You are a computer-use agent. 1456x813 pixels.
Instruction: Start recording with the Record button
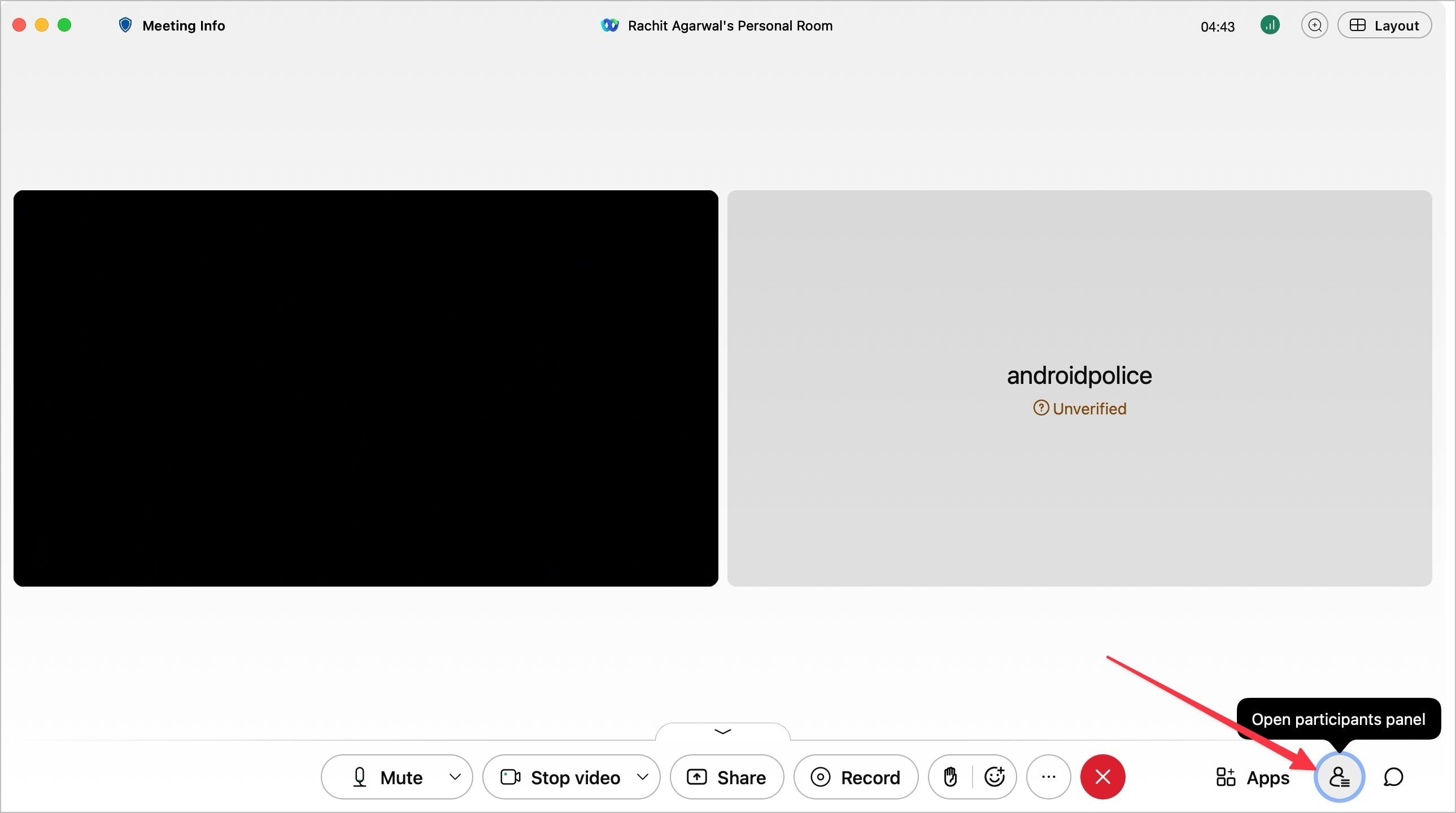[x=855, y=777]
